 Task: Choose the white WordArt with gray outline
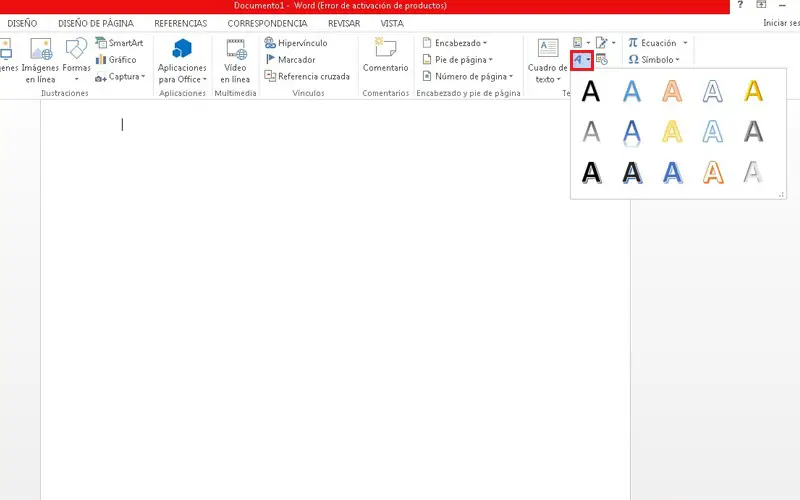(x=713, y=92)
